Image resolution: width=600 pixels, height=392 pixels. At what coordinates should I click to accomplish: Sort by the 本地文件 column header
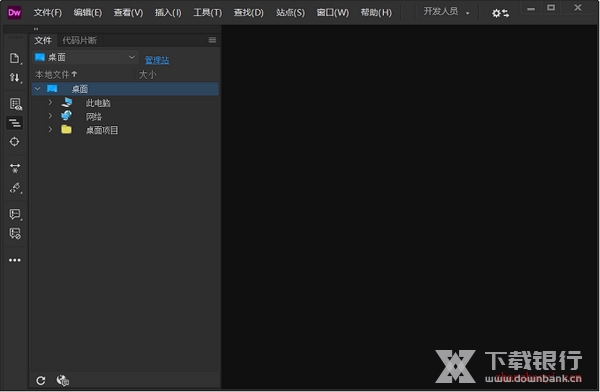(56, 74)
